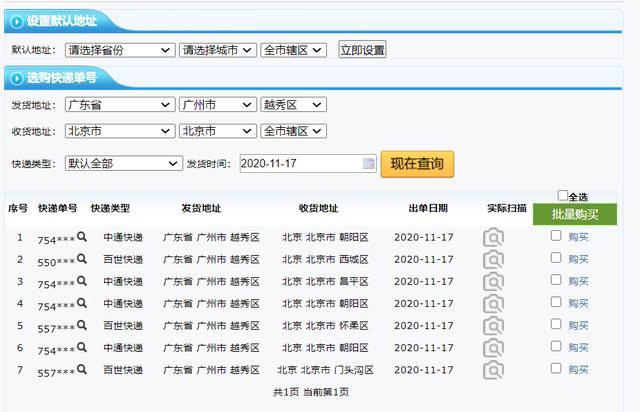Click the round arrow icon beside 选购快递单号 header

click(17, 78)
